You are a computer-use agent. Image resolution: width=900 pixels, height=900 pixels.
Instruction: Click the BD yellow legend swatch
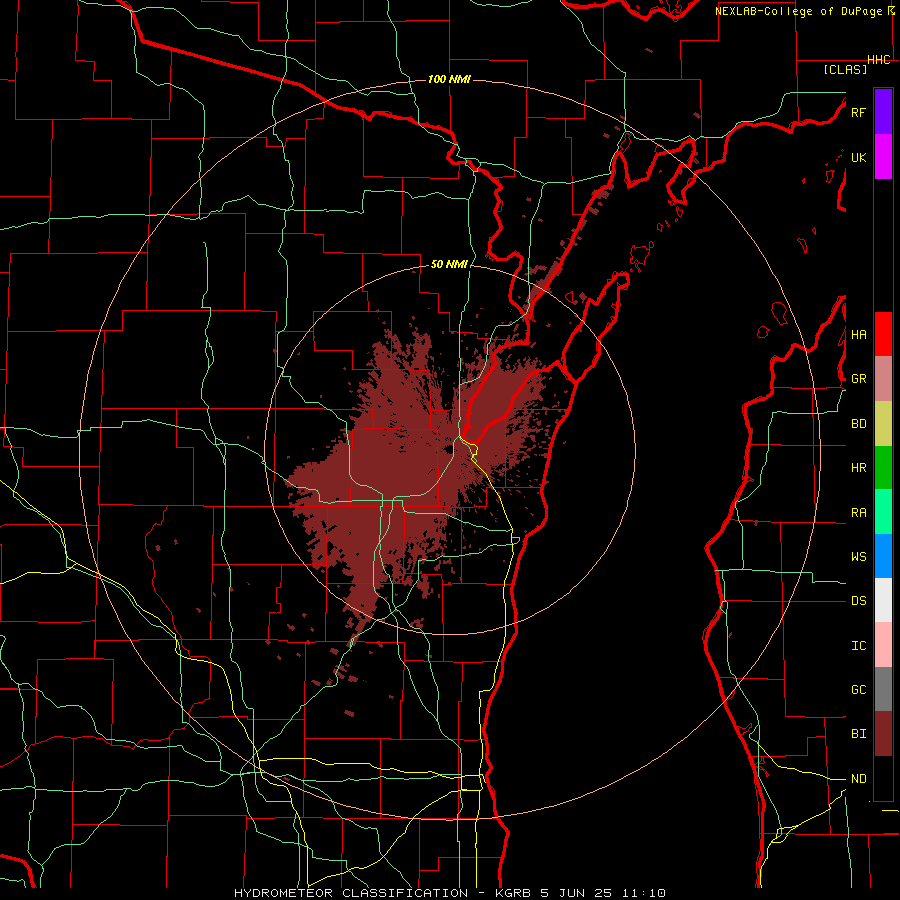pyautogui.click(x=883, y=424)
